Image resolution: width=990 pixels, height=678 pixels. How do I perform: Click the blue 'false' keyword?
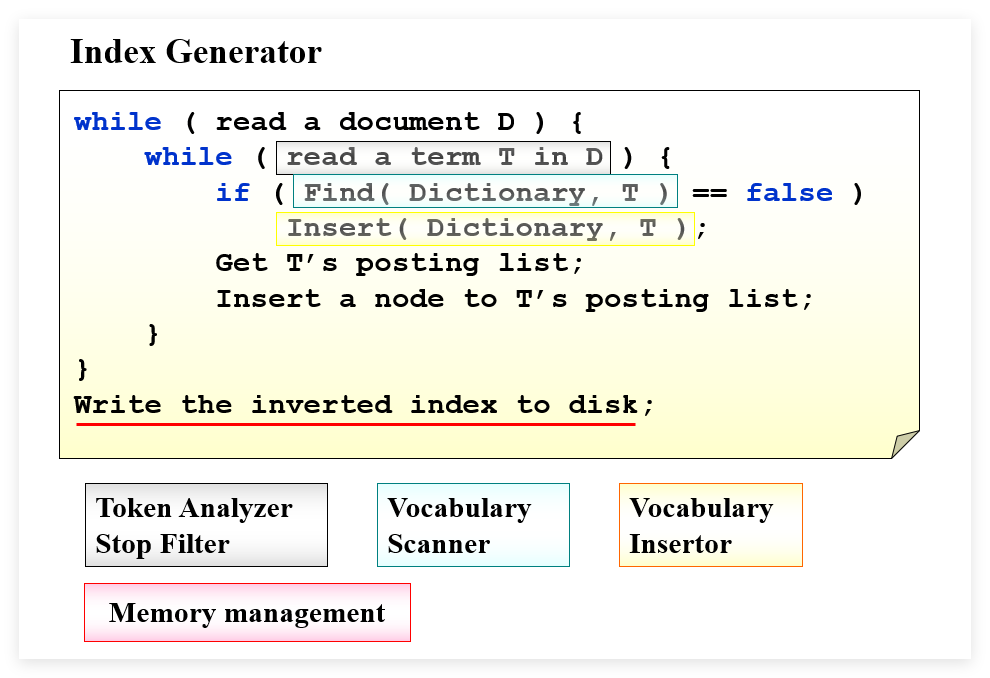click(x=789, y=193)
